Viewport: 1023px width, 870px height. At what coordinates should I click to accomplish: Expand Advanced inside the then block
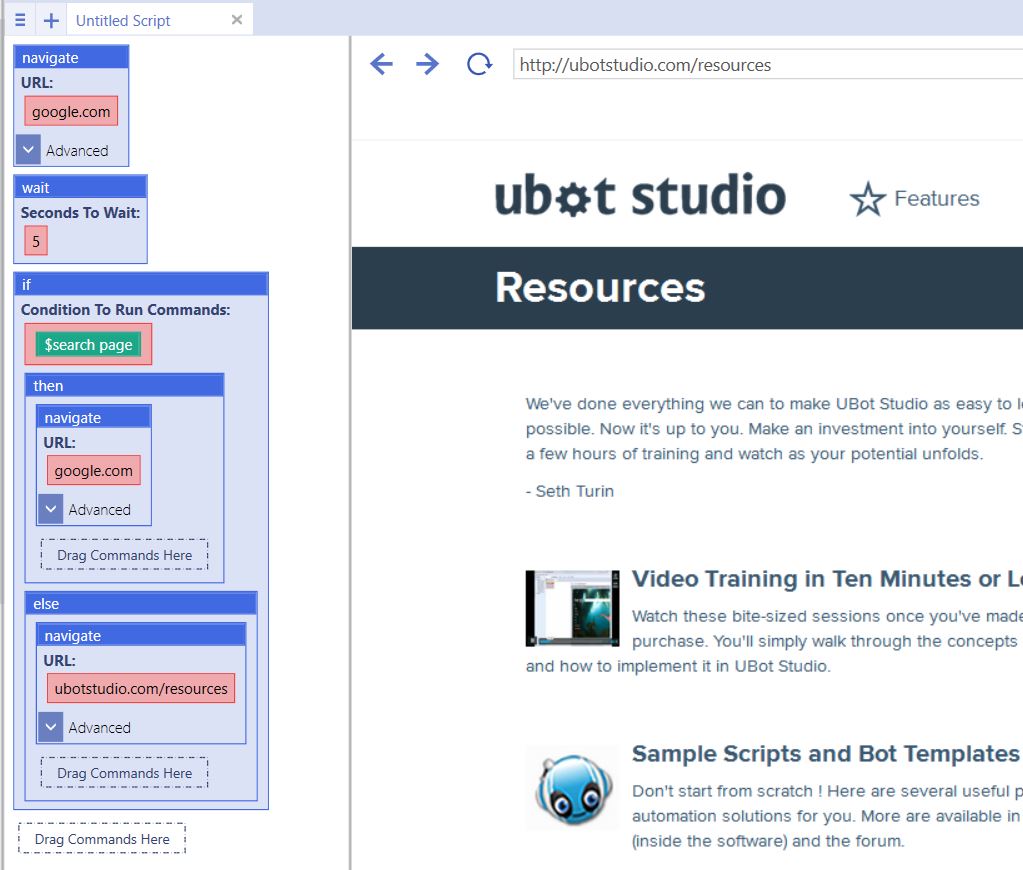[51, 509]
